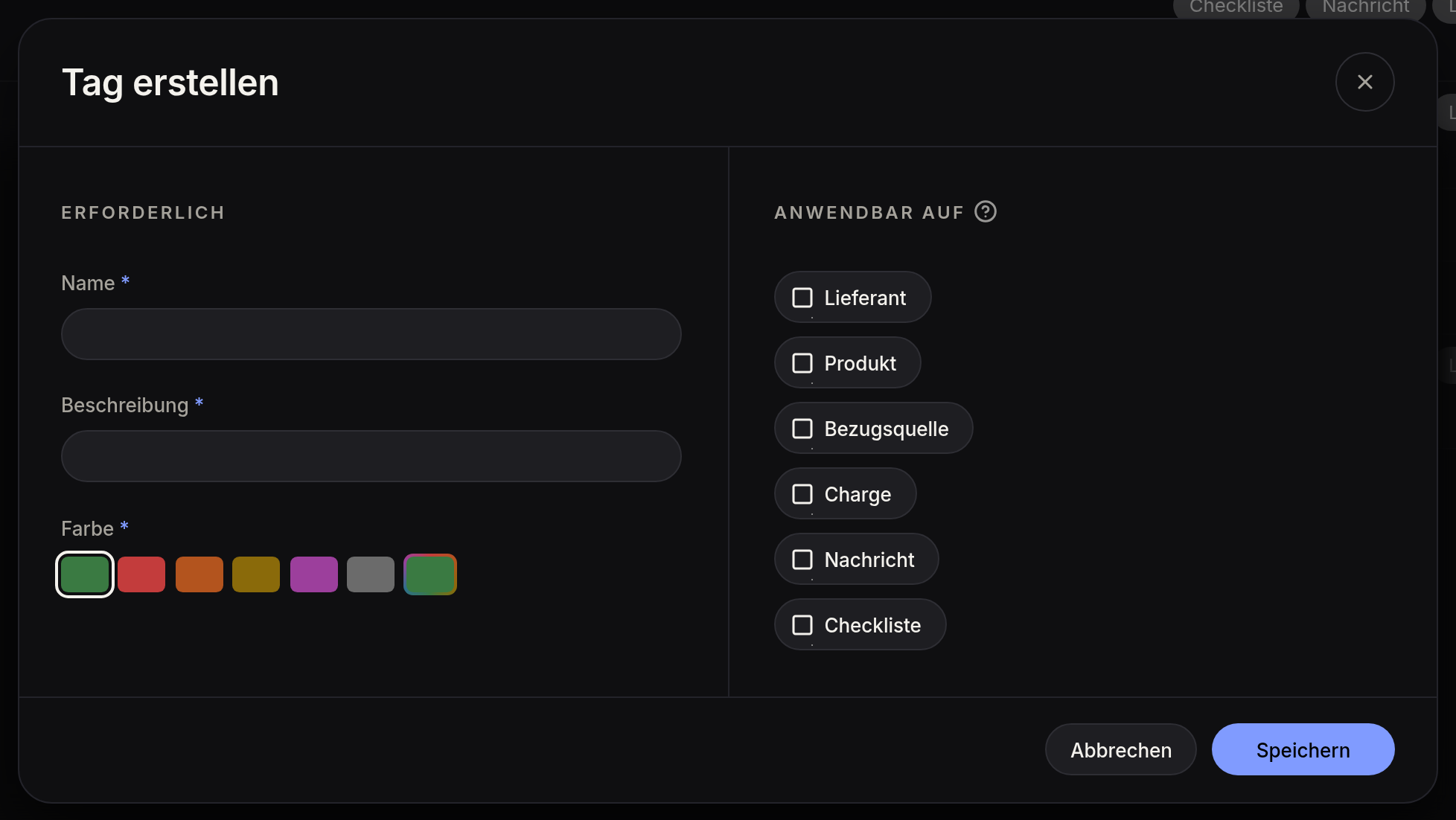
Task: Pick the selected green color swatch
Action: (x=85, y=574)
